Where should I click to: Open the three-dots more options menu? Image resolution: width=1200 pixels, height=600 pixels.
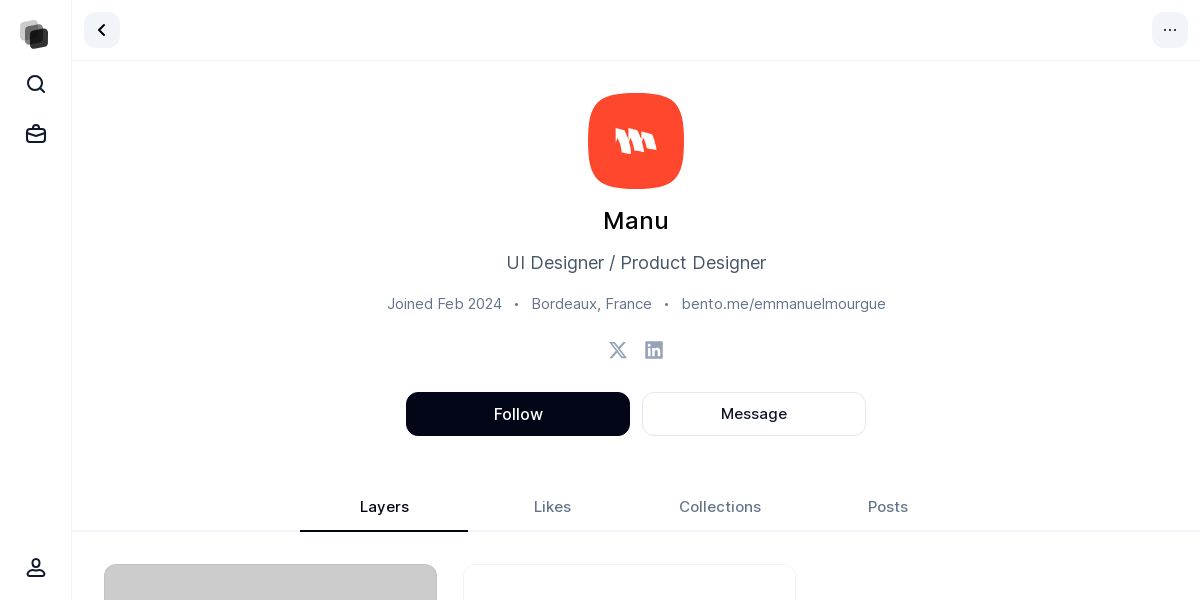coord(1170,30)
